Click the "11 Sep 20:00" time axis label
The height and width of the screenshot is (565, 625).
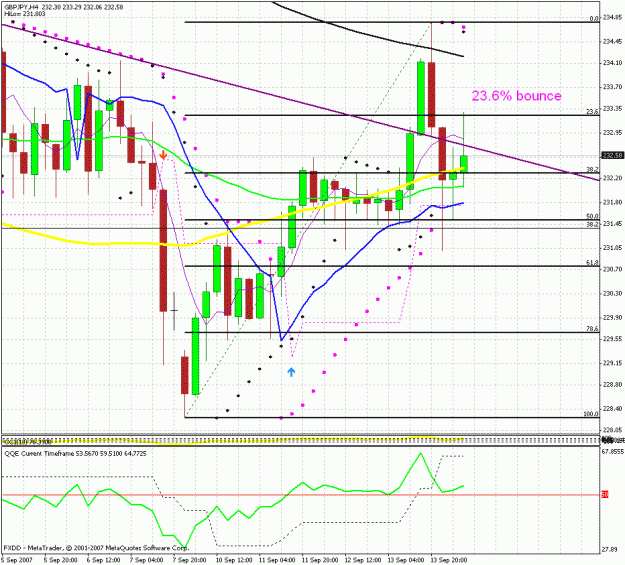pos(320,560)
